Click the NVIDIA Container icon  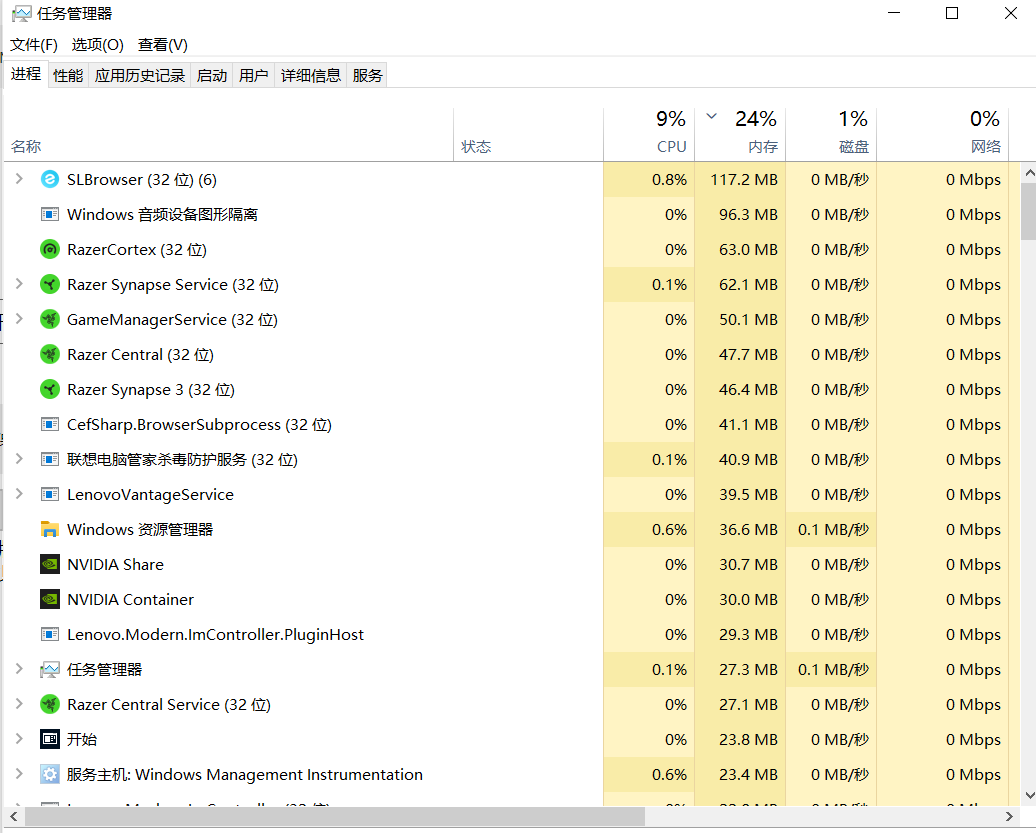point(50,599)
